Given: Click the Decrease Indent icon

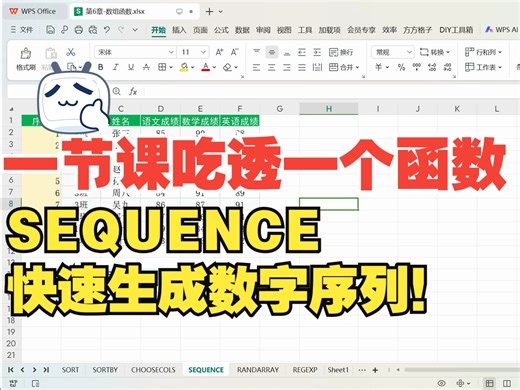Looking at the screenshot, I should click(x=302, y=52).
